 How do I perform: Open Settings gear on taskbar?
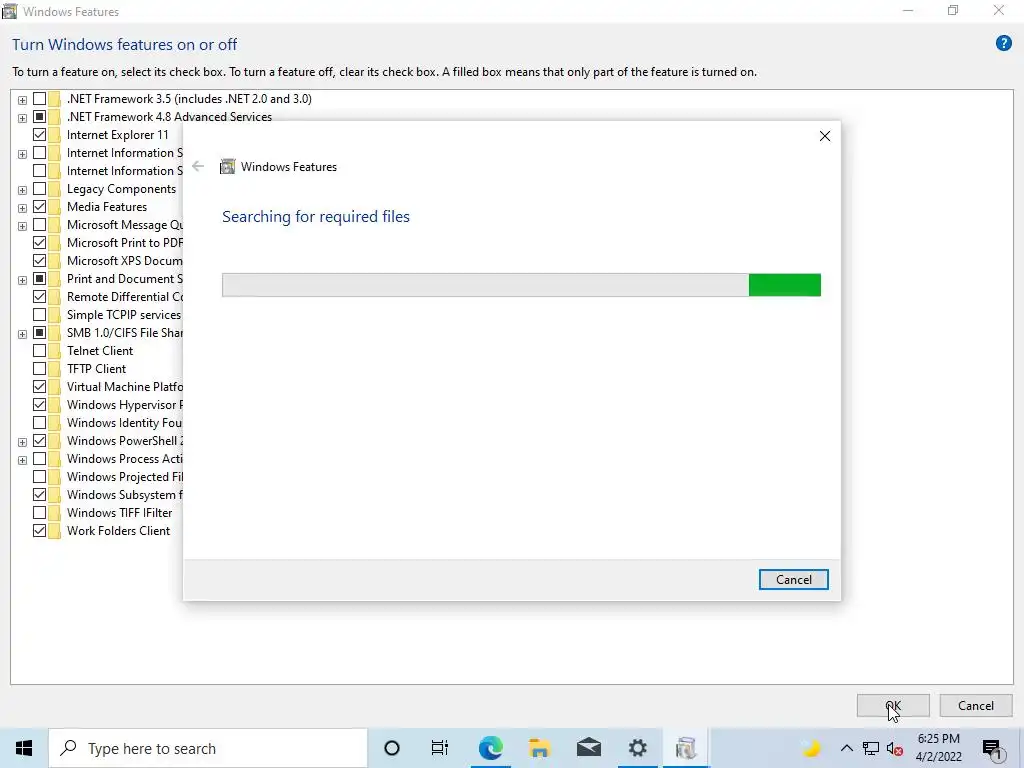click(x=637, y=748)
